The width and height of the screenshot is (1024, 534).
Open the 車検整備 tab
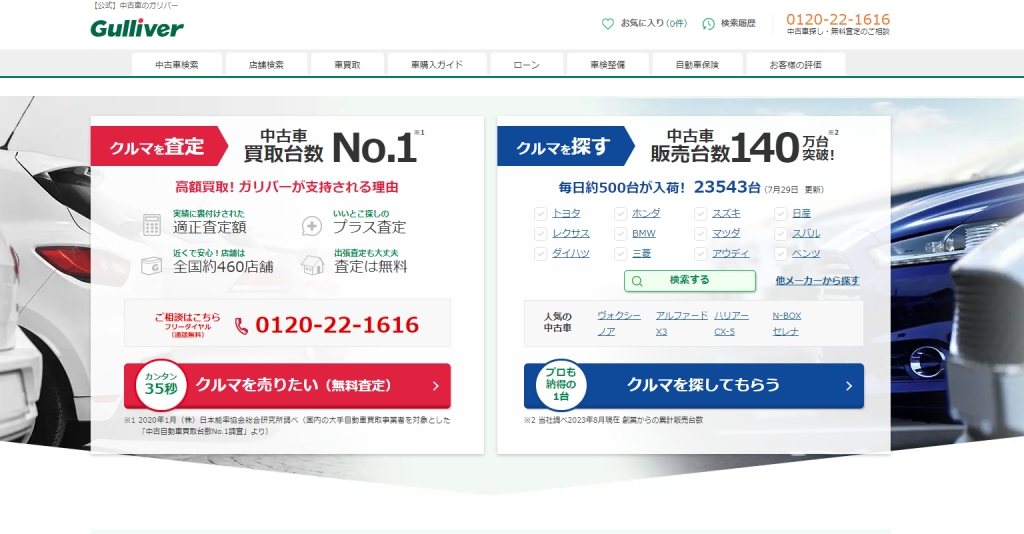(607, 65)
